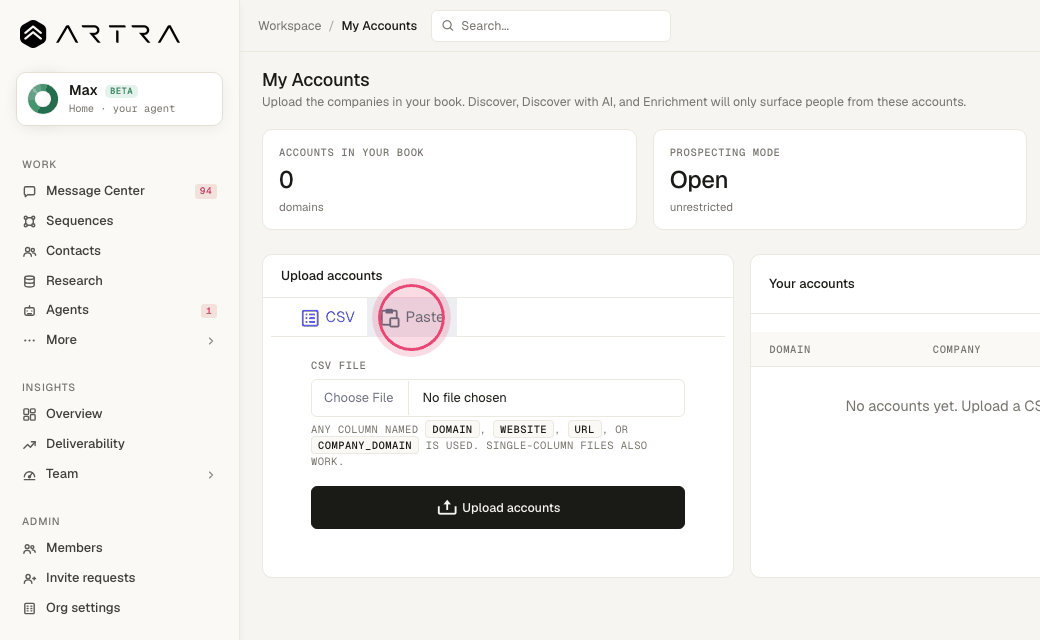Open Org settings
1040x640 pixels.
[119, 608]
